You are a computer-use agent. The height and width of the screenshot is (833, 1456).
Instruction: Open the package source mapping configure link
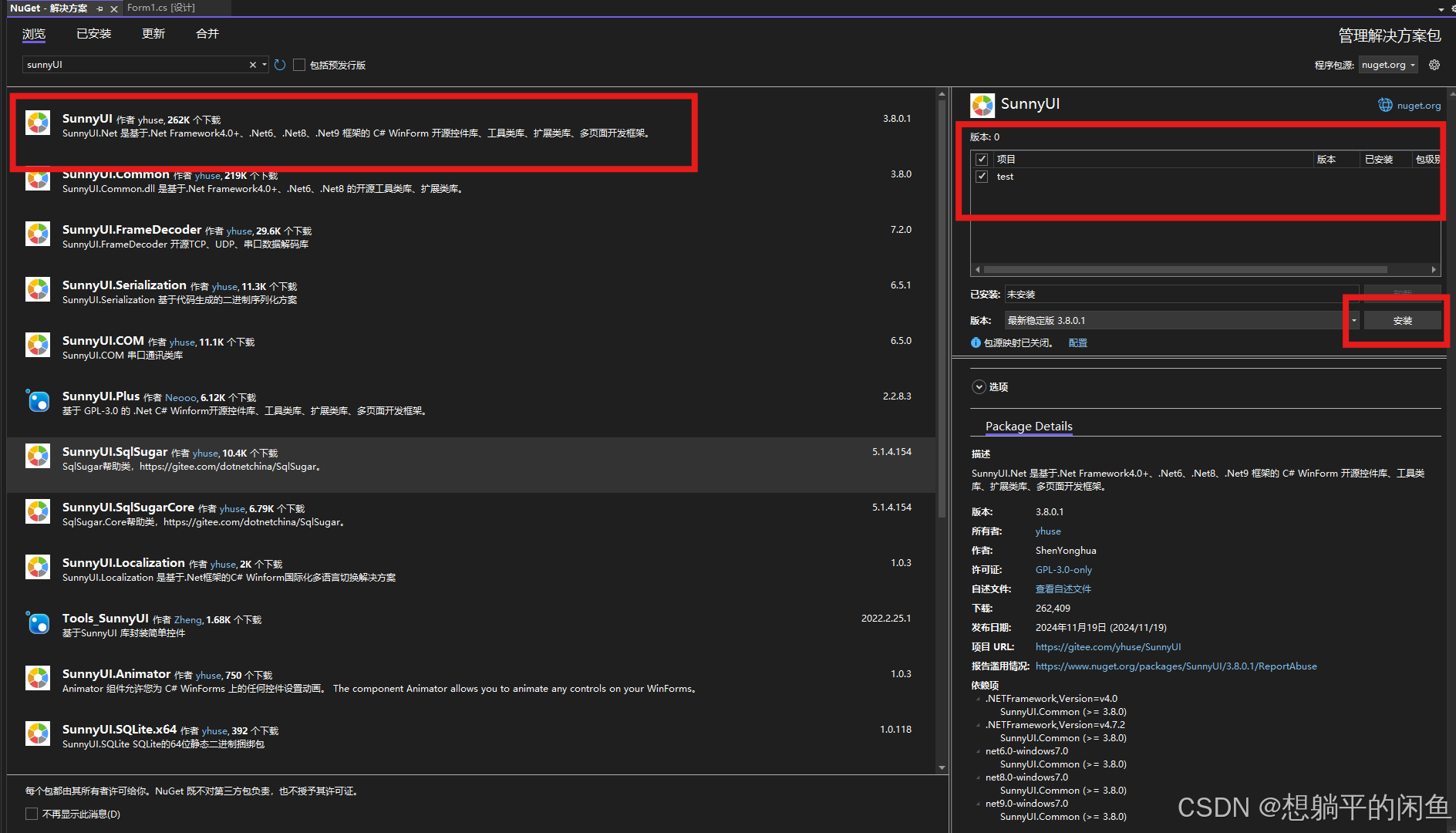pos(1077,343)
